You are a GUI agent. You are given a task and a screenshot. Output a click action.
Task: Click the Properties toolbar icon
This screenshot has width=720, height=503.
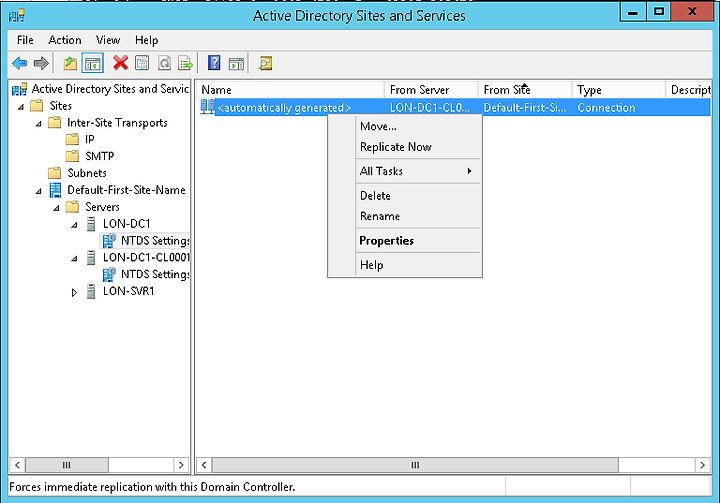click(x=142, y=63)
